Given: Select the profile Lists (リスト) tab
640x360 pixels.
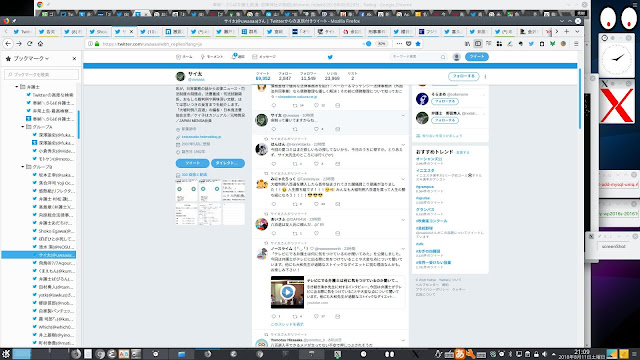Looking at the screenshot, I should tap(352, 76).
